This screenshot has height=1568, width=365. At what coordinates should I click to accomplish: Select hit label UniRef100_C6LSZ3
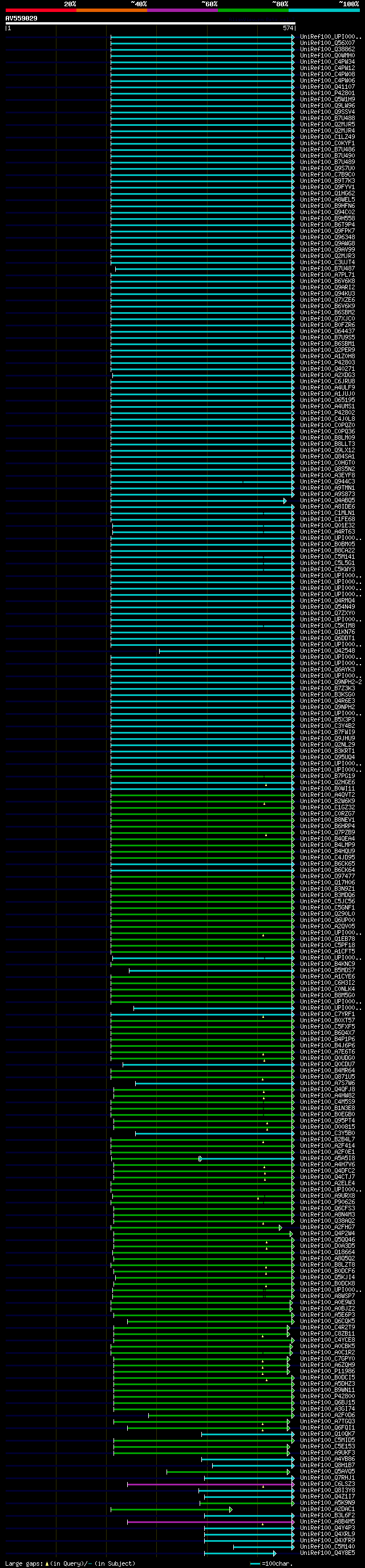click(x=327, y=1484)
